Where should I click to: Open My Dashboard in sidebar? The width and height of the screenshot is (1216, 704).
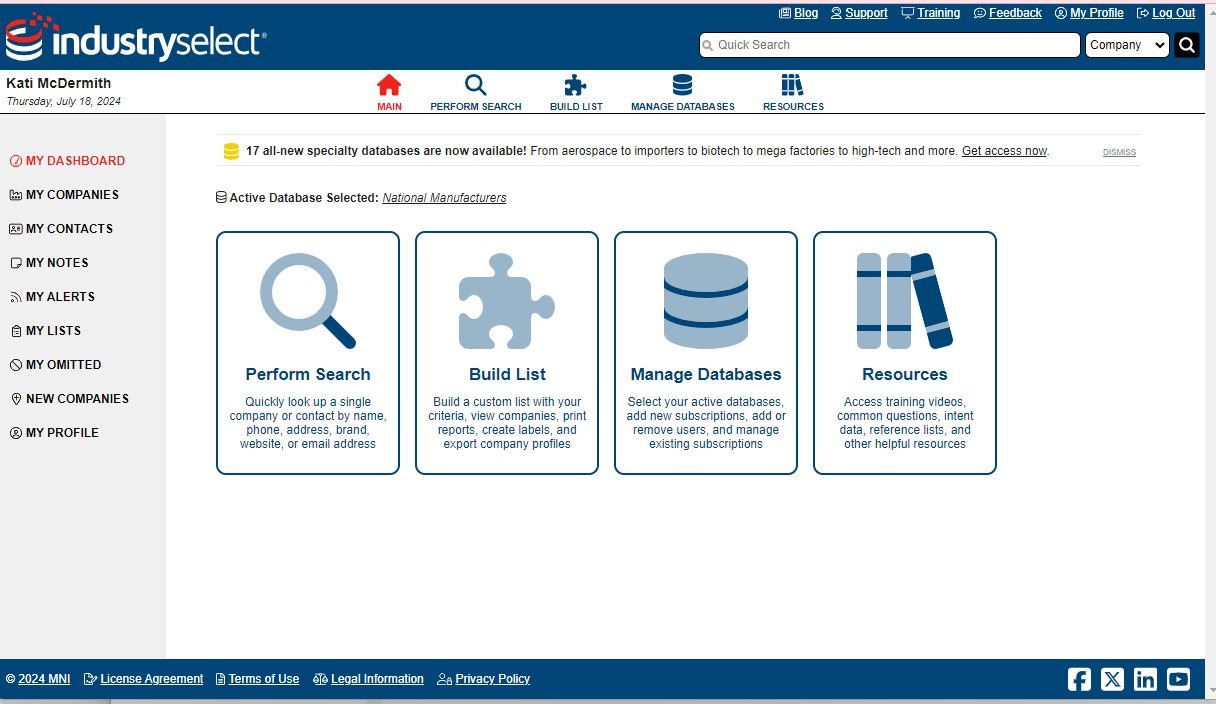pos(67,161)
